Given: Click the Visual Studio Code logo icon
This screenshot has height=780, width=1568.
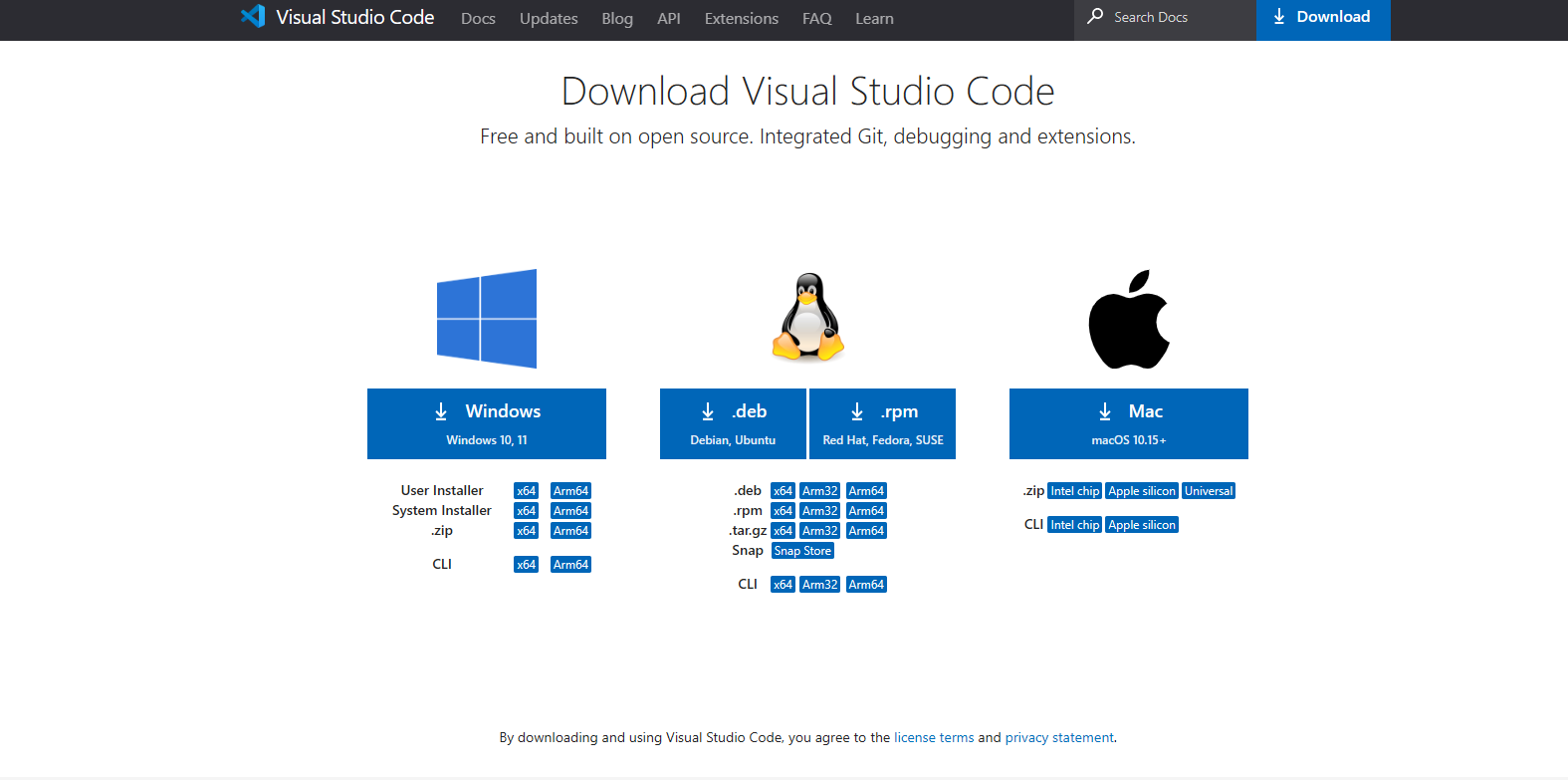Looking at the screenshot, I should 253,16.
